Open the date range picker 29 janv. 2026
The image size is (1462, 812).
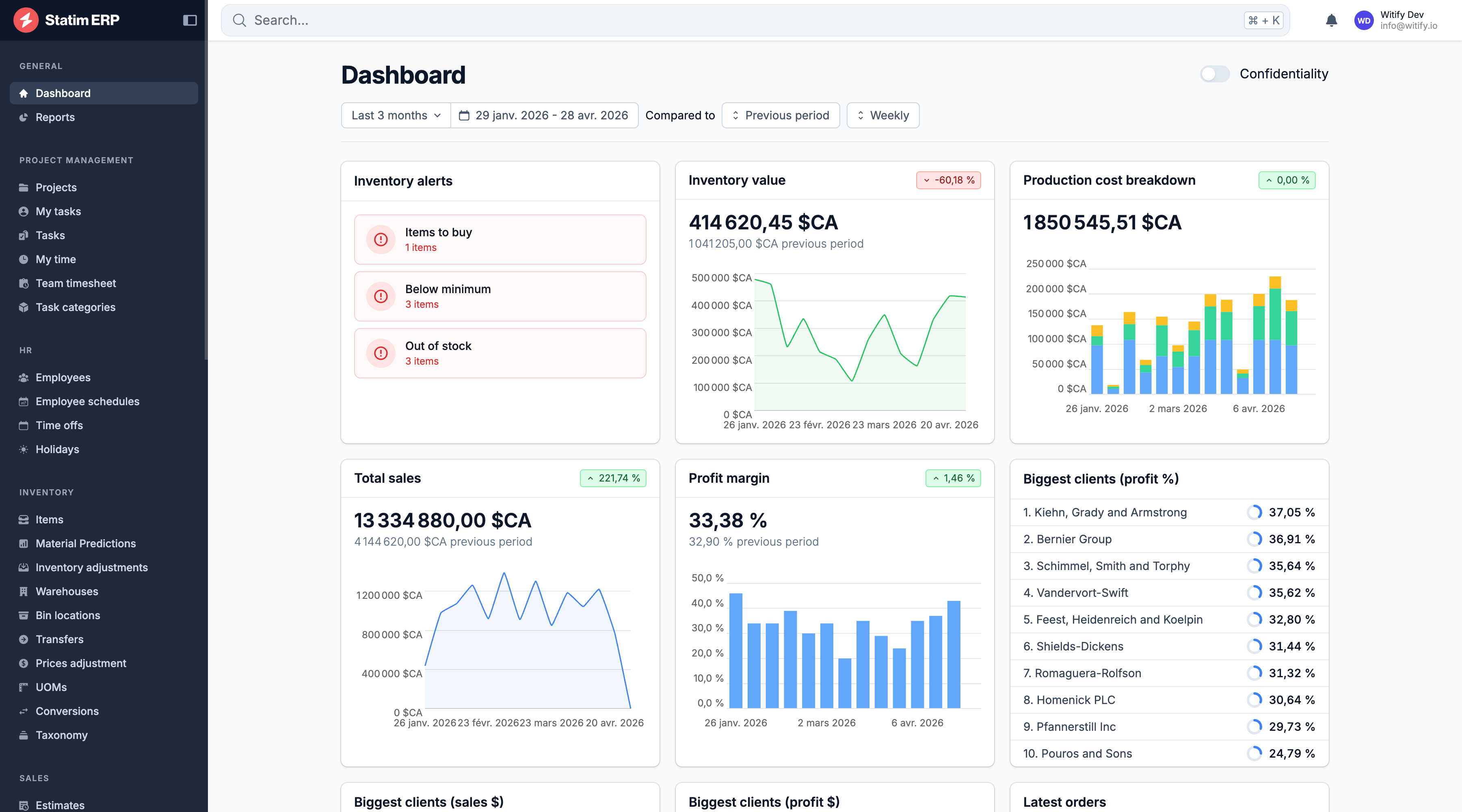545,115
